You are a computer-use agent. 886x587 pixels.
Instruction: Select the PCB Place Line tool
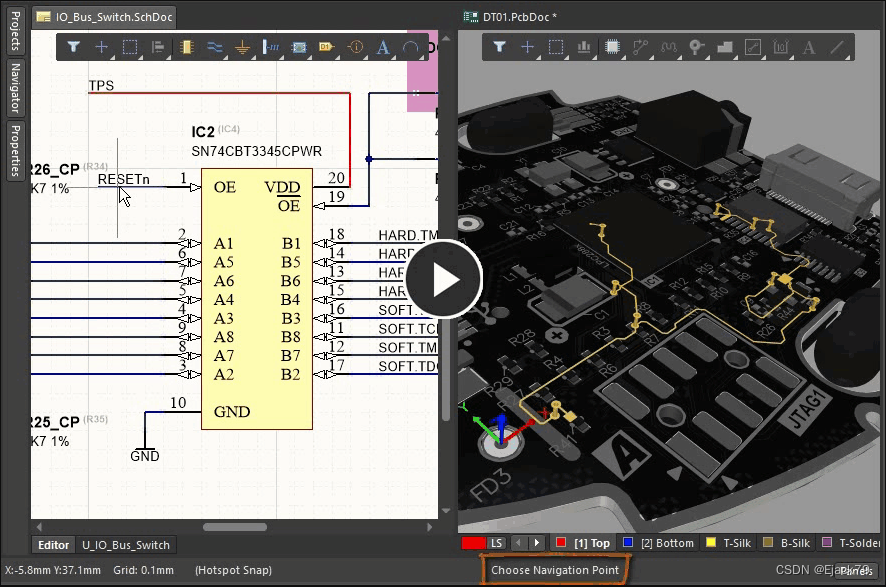(837, 47)
